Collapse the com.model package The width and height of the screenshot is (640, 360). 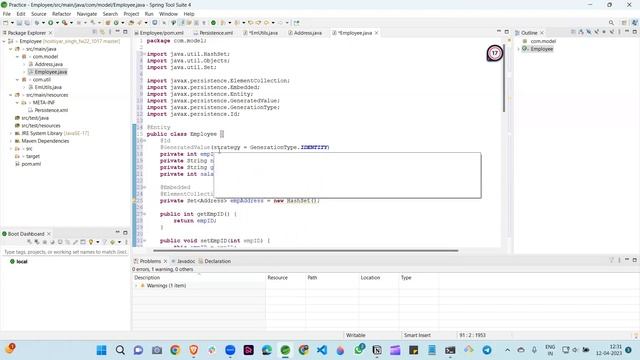coord(18,57)
